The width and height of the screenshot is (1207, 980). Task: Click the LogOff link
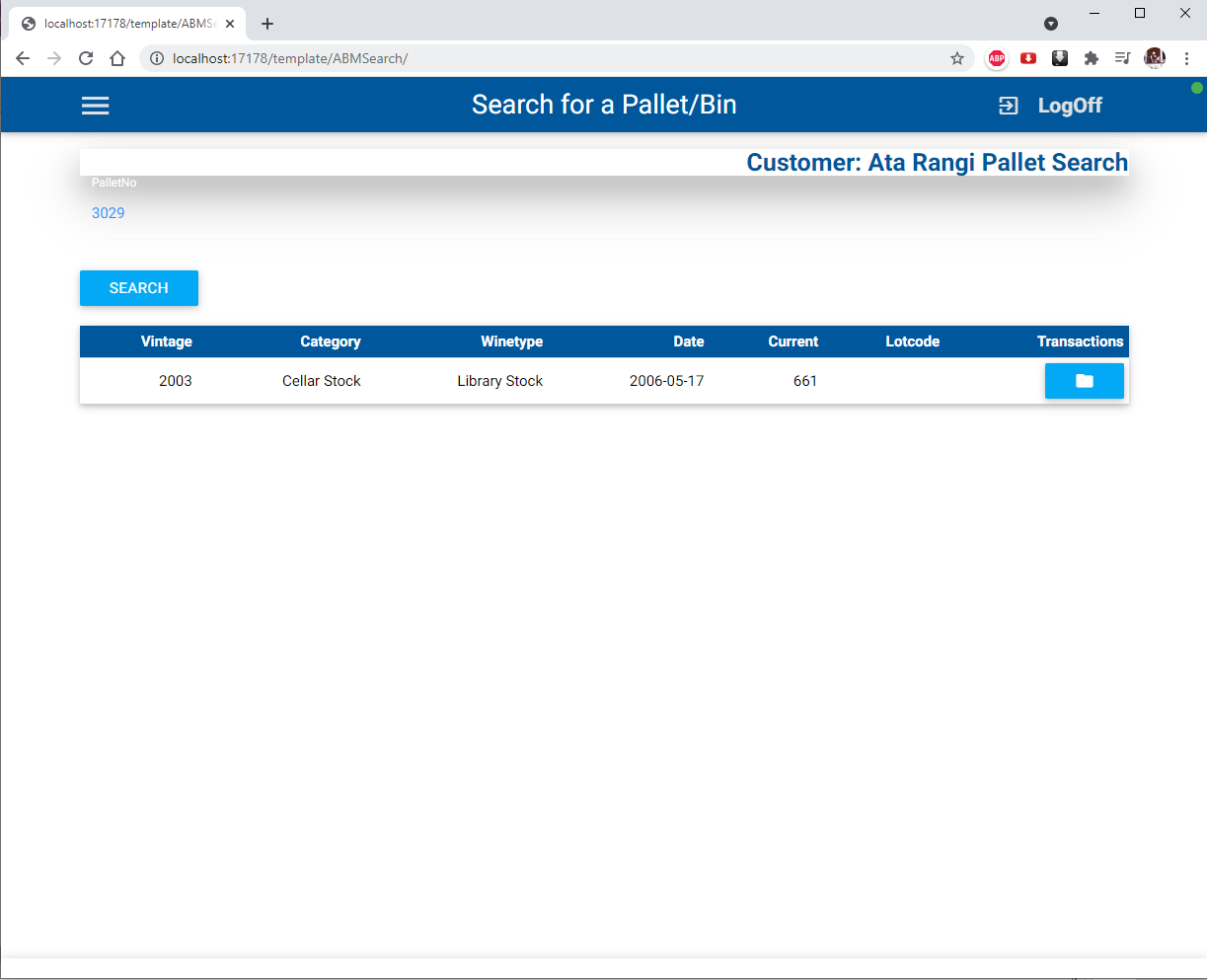click(1070, 106)
